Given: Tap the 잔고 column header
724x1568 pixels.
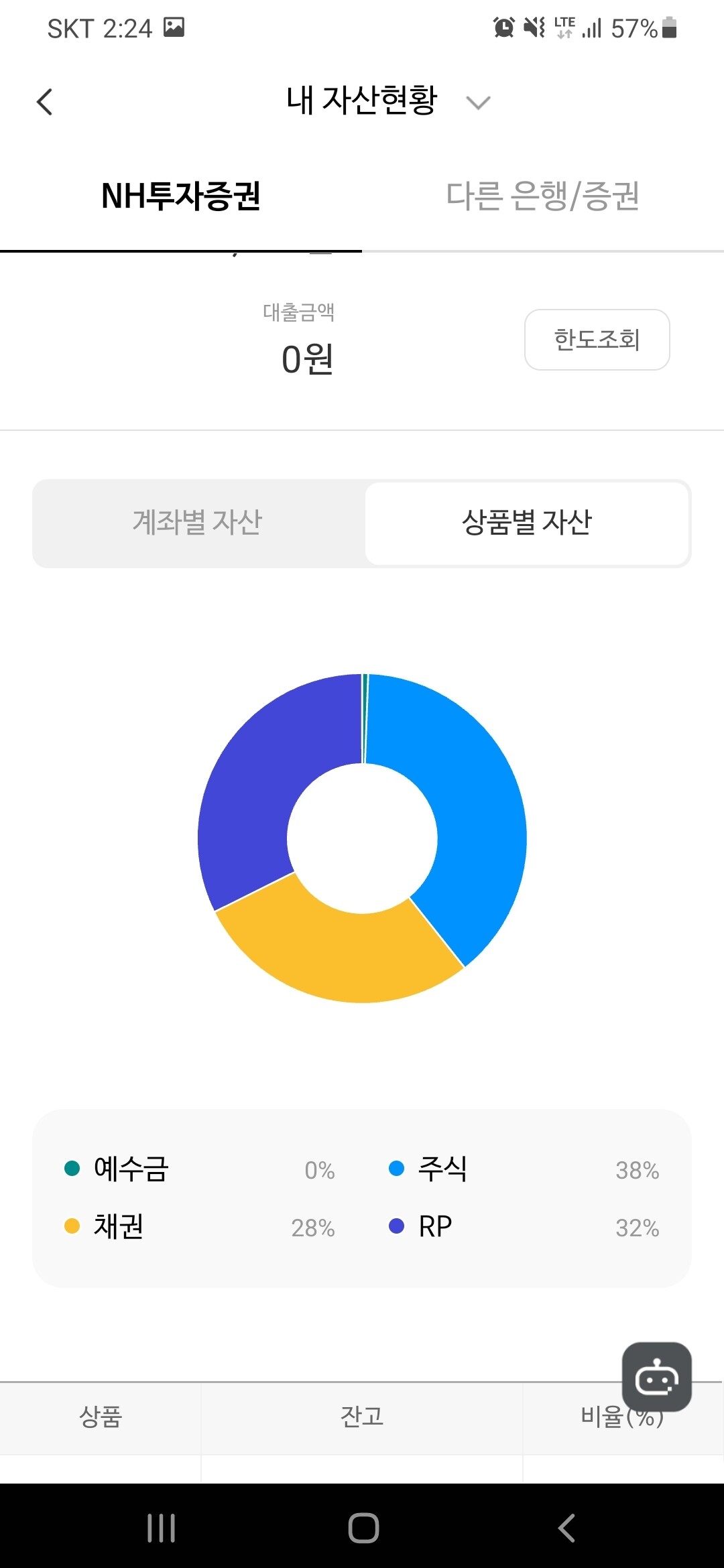Looking at the screenshot, I should (362, 1417).
